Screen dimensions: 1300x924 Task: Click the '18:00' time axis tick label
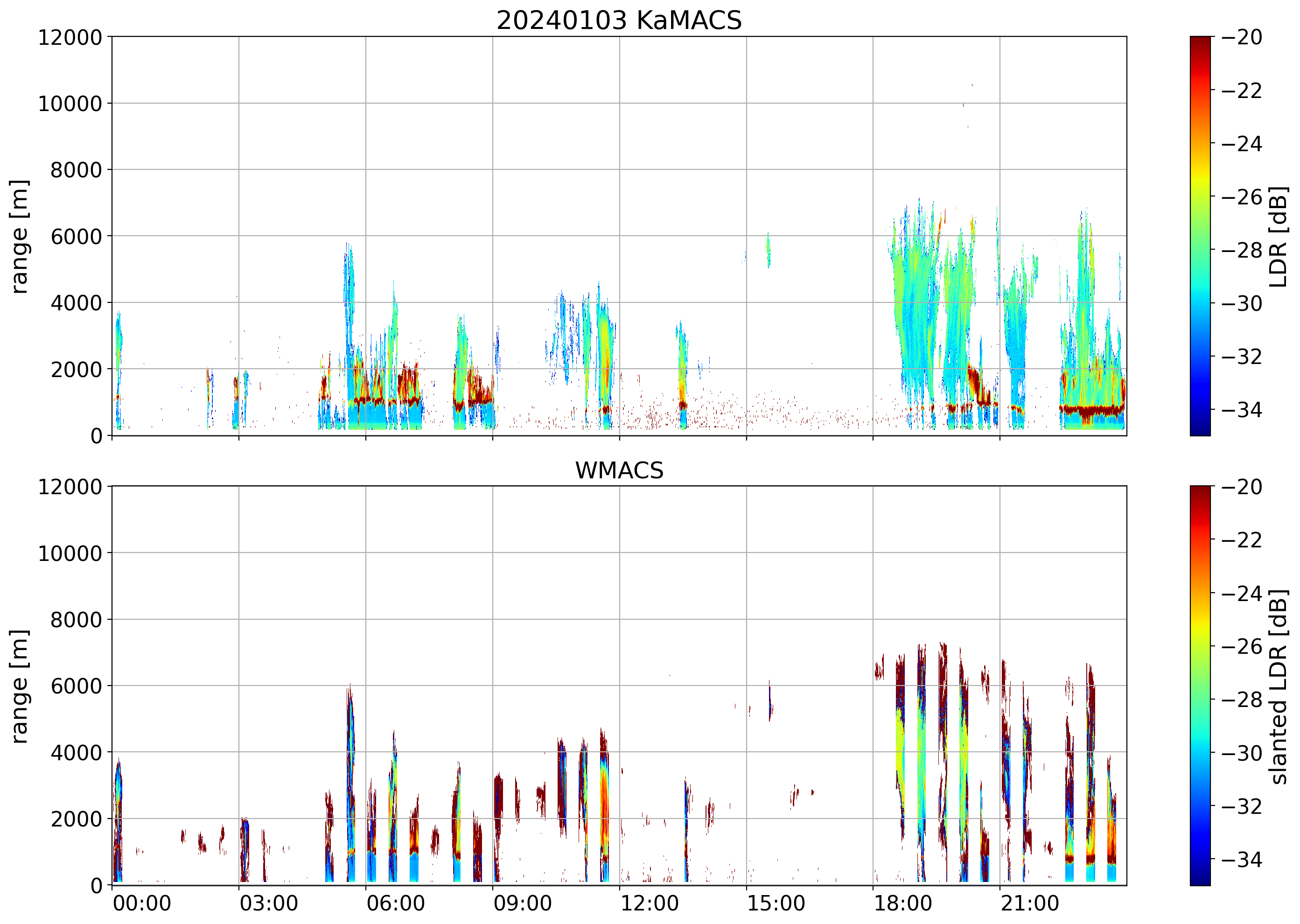pyautogui.click(x=903, y=903)
